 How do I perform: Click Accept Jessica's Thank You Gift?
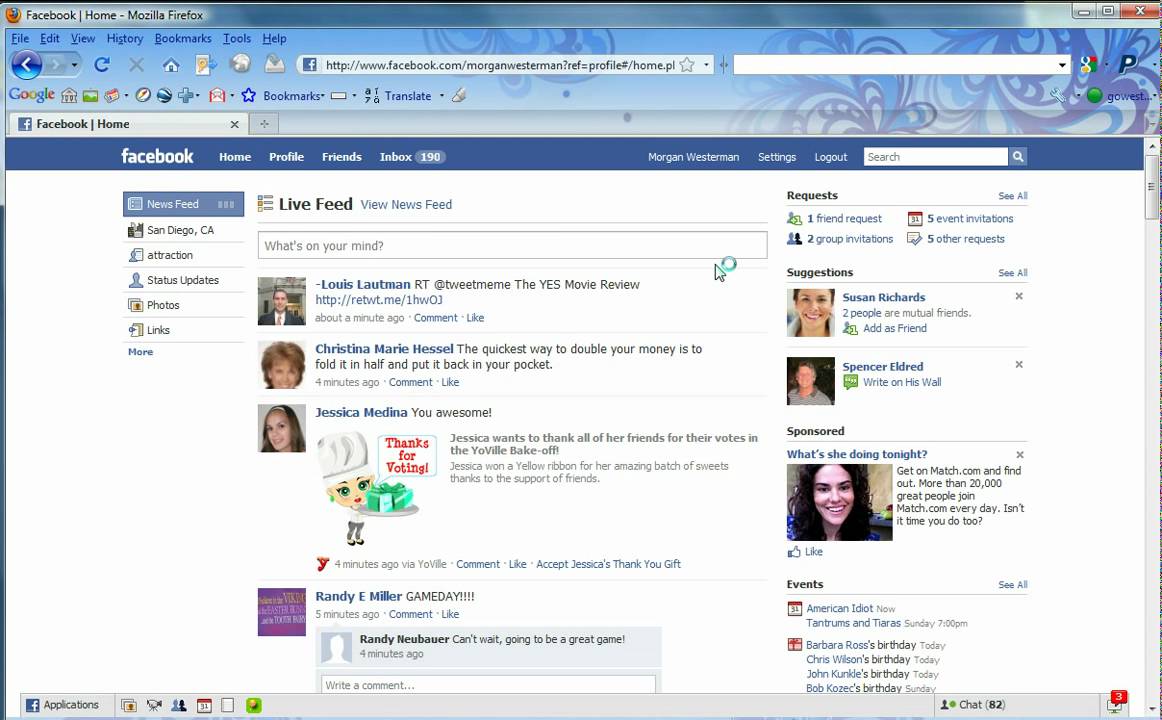tap(608, 564)
